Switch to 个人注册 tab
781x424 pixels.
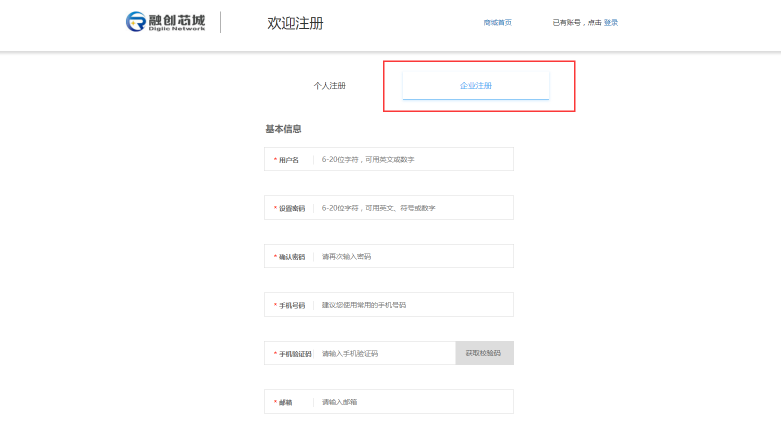[329, 86]
